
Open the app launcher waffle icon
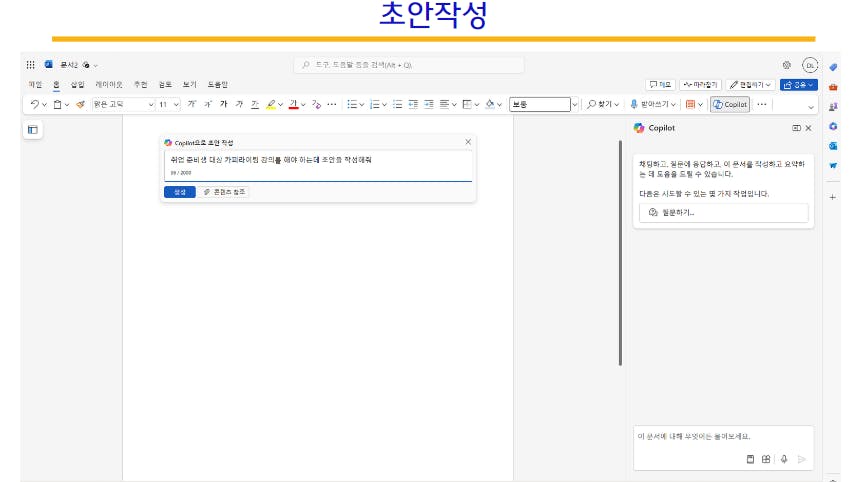tap(31, 64)
